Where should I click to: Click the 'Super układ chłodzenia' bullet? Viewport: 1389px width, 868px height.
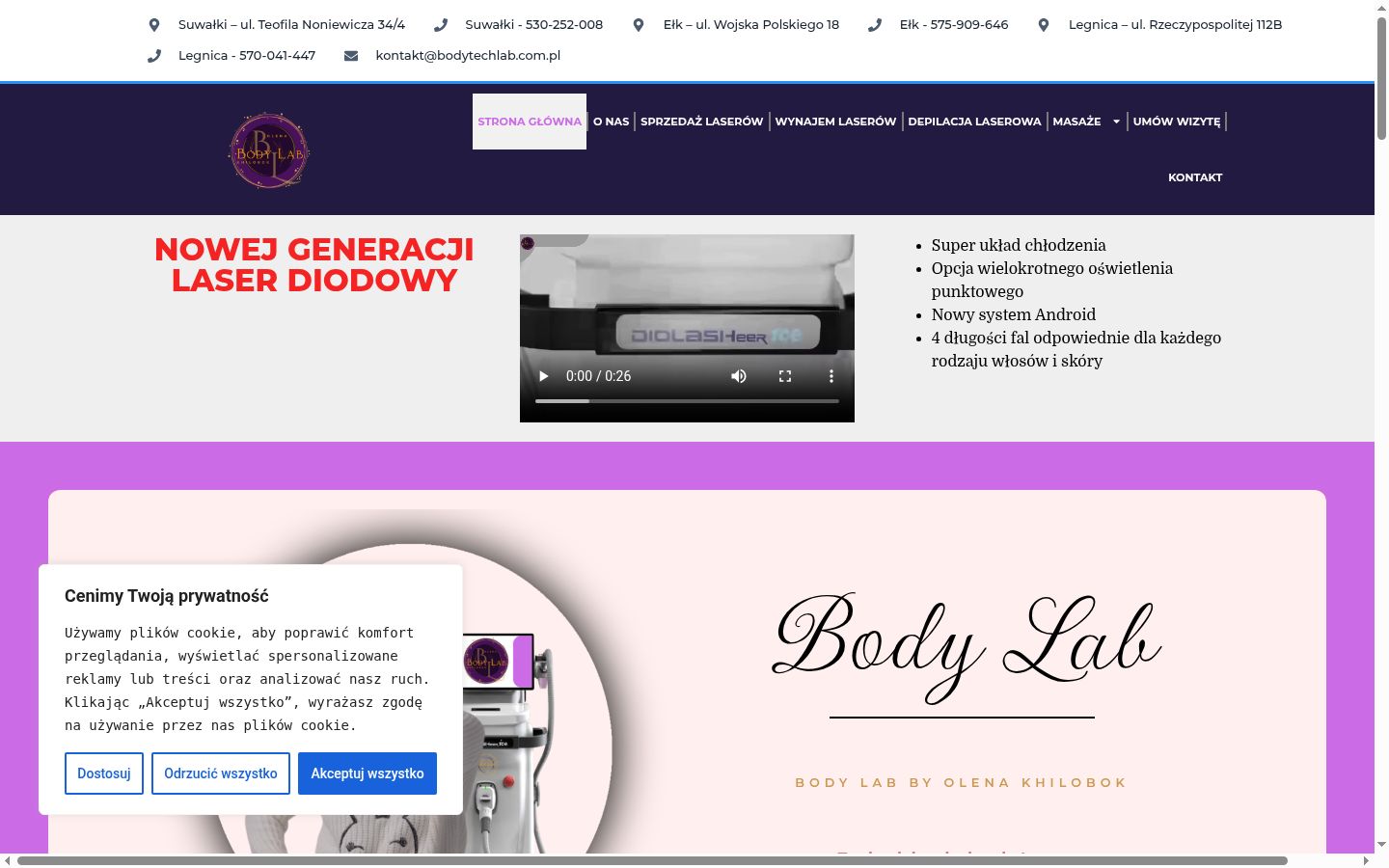[1019, 245]
